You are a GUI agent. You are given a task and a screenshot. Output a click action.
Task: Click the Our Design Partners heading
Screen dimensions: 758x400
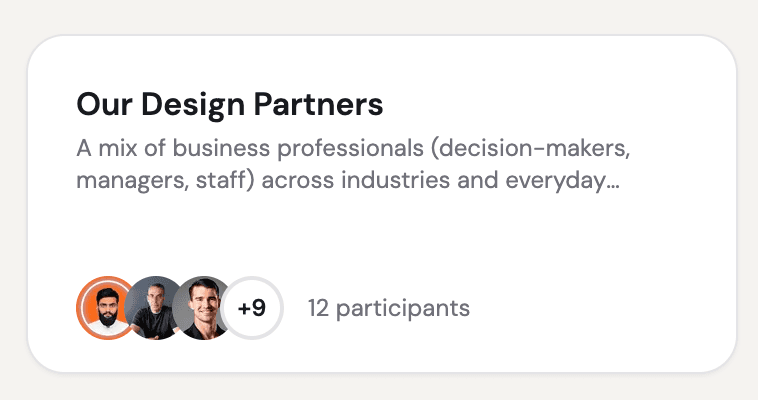pyautogui.click(x=229, y=104)
